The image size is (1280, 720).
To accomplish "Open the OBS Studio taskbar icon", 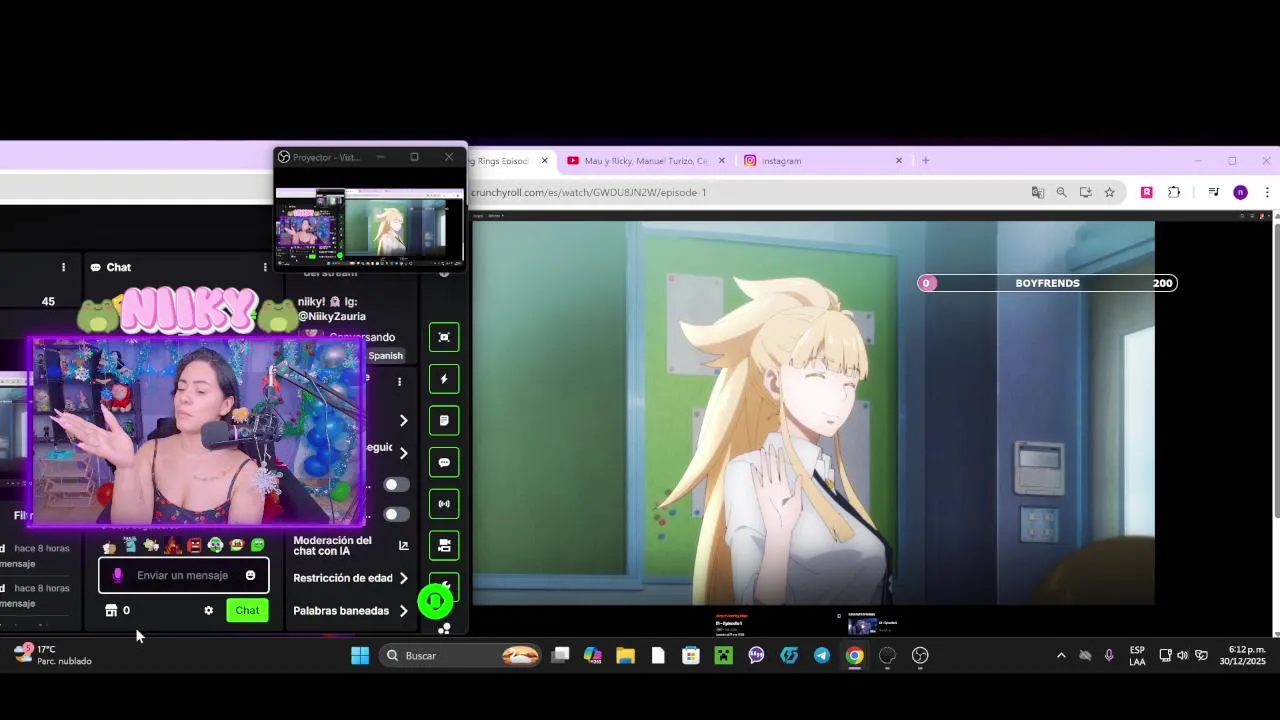I will pos(920,656).
